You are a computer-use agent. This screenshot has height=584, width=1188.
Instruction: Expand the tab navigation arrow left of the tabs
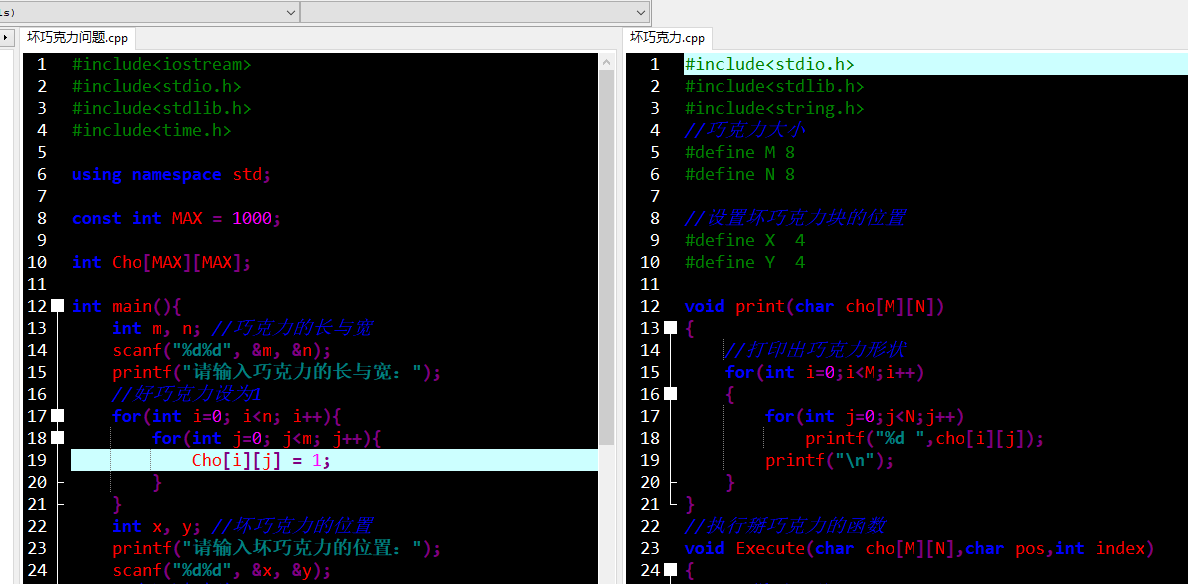coord(7,39)
